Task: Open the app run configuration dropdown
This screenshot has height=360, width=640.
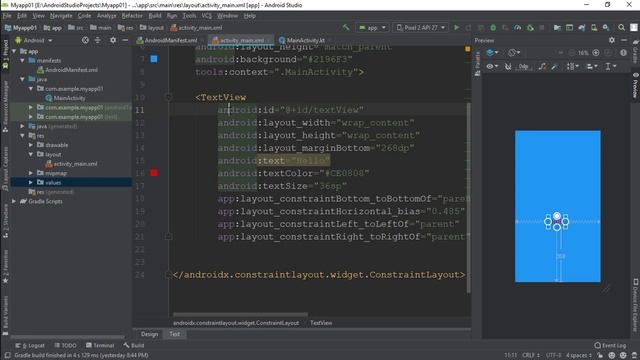Action: click(372, 28)
